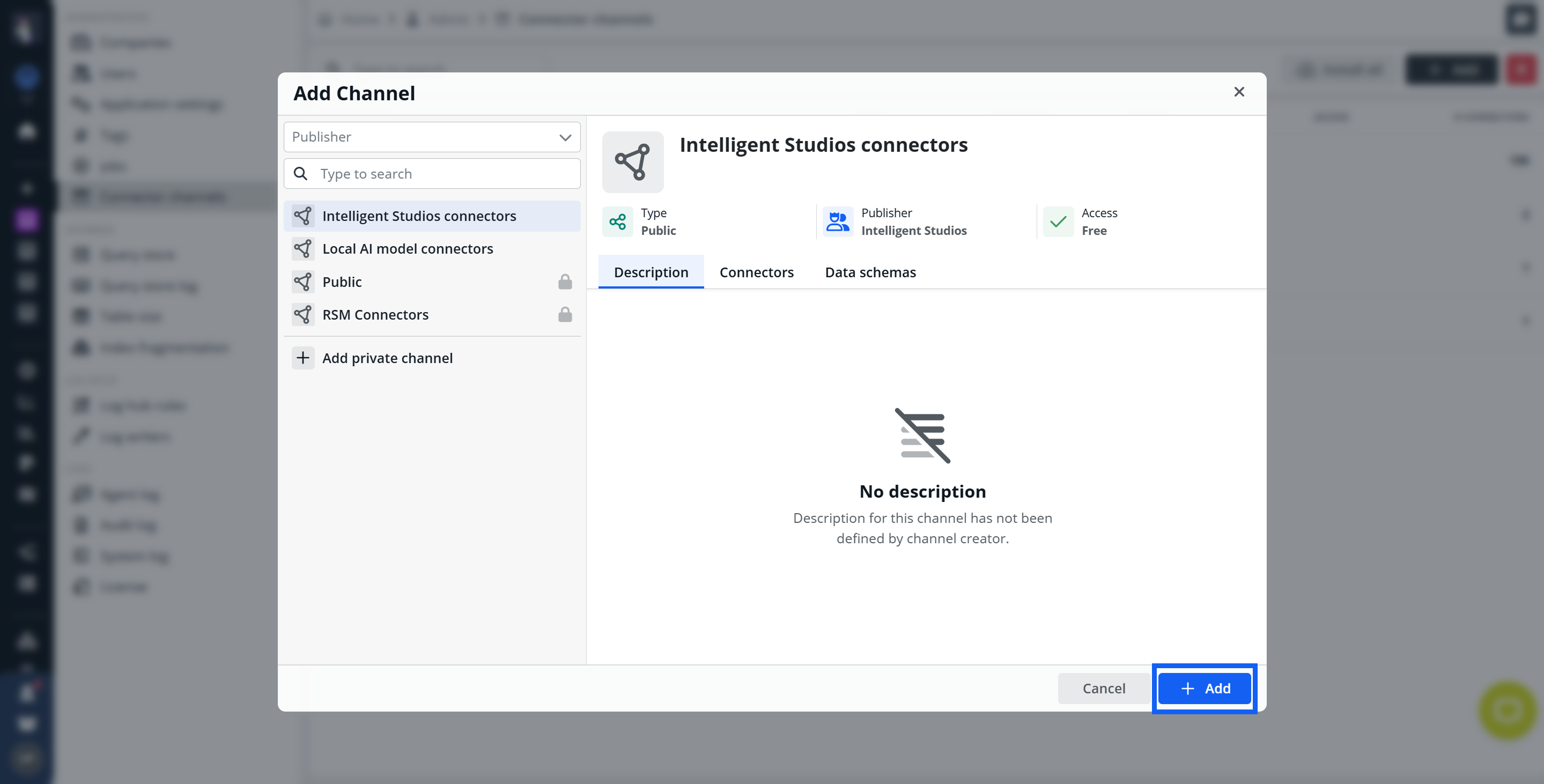Click the Publisher people icon
The height and width of the screenshot is (784, 1544).
tap(837, 222)
